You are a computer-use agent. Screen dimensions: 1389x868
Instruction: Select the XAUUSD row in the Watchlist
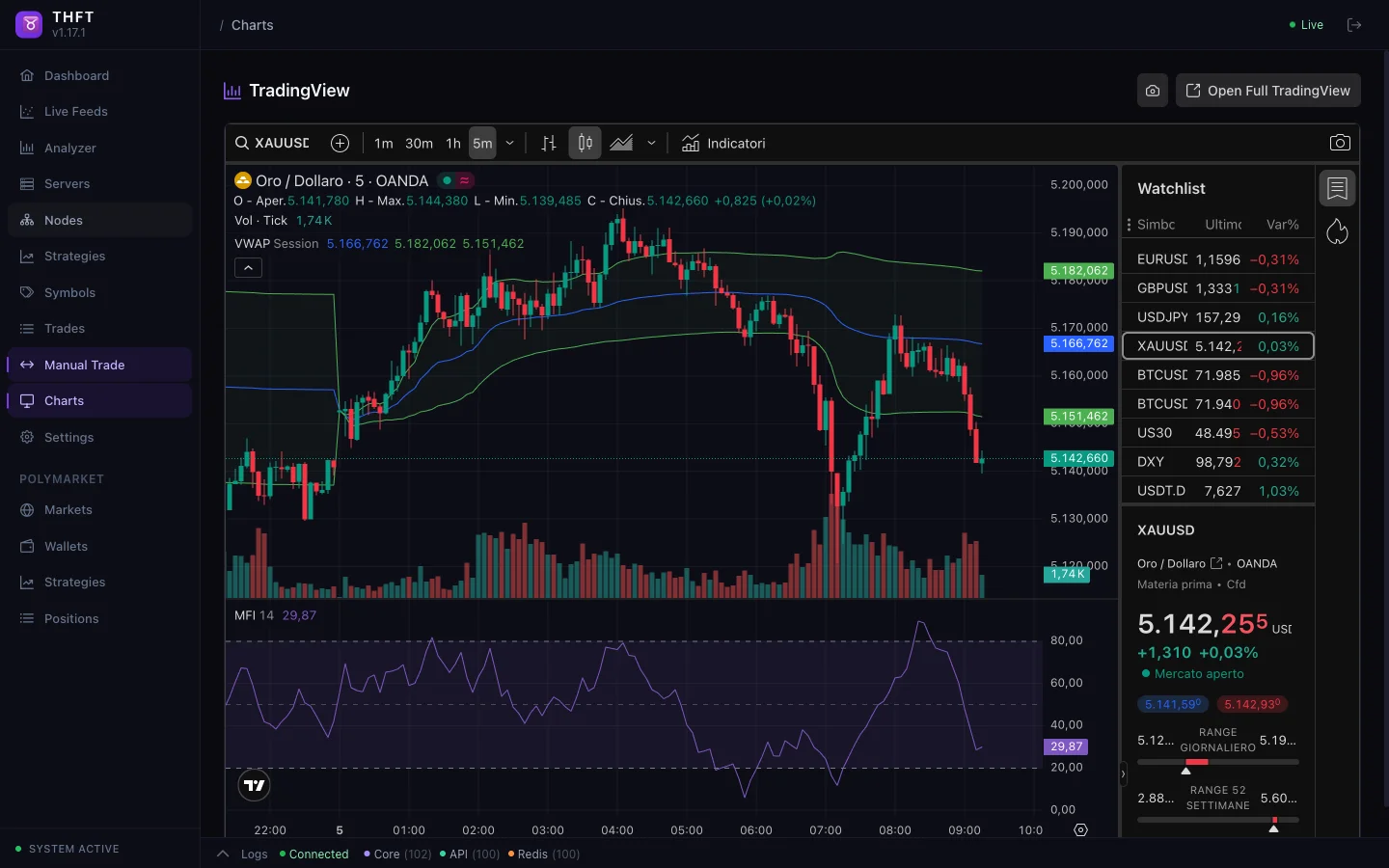1217,346
